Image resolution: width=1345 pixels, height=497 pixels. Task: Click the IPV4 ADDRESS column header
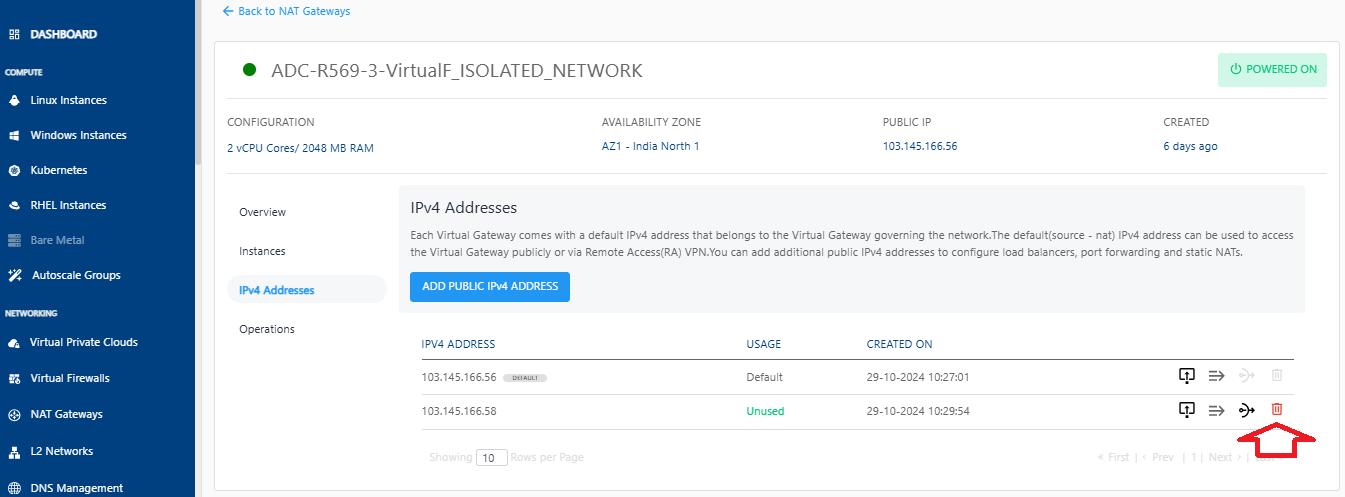458,344
